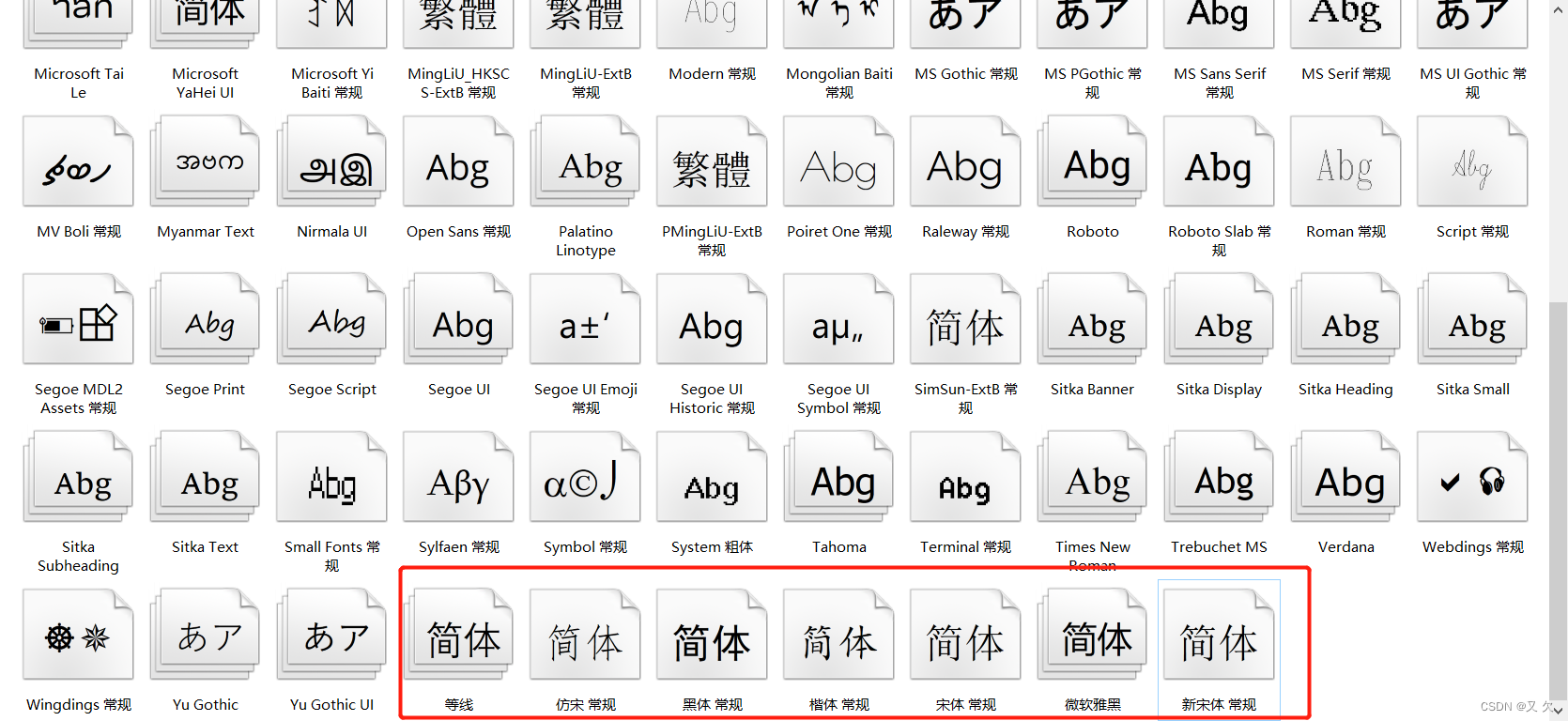
Task: Click the MingLiU-ExtB 常规 label
Action: pyautogui.click(x=585, y=83)
